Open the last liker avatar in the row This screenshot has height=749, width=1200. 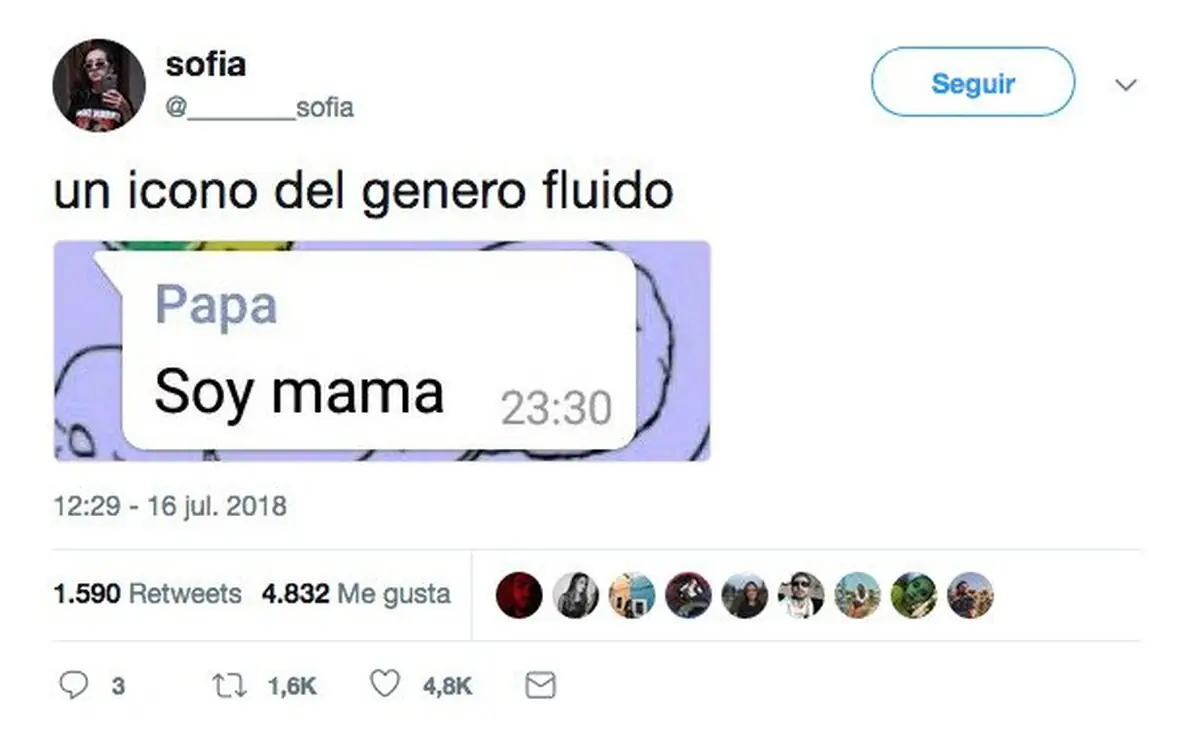970,596
